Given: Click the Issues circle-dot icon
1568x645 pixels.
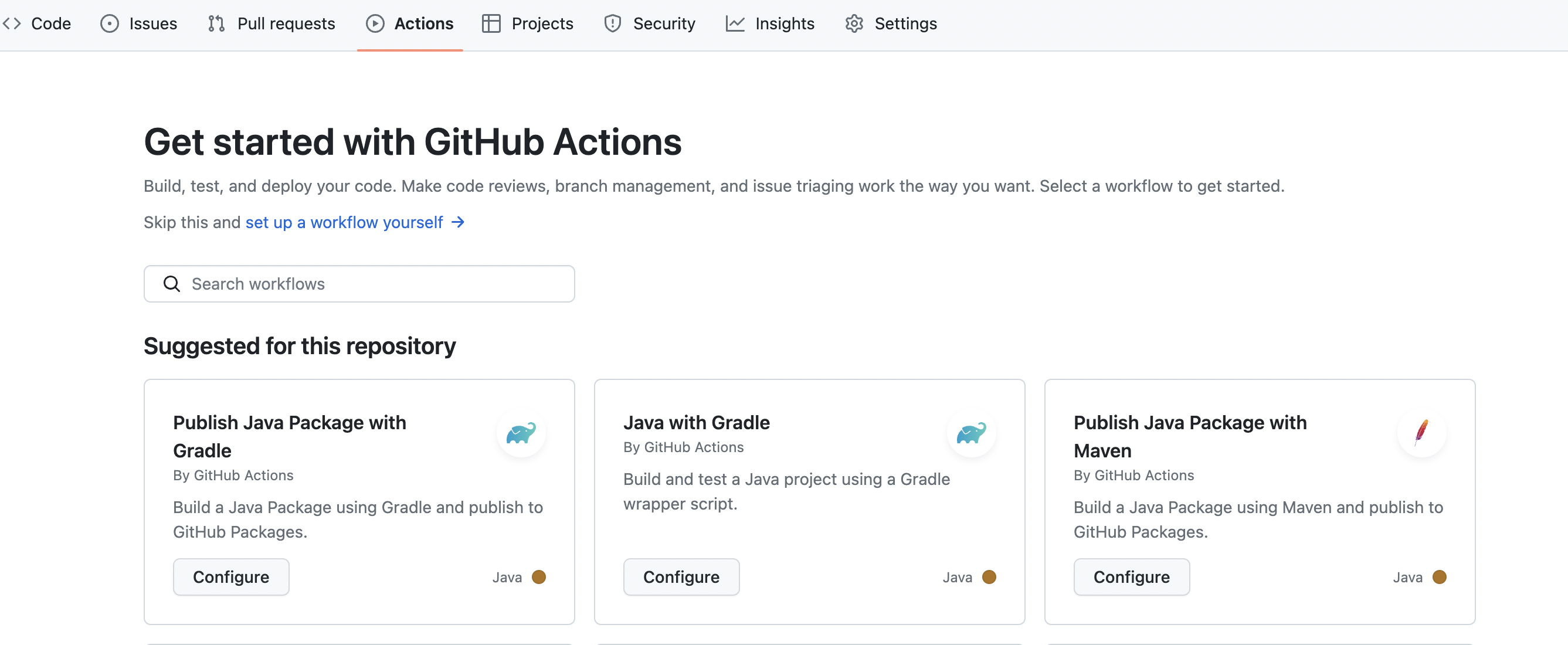Looking at the screenshot, I should point(110,23).
